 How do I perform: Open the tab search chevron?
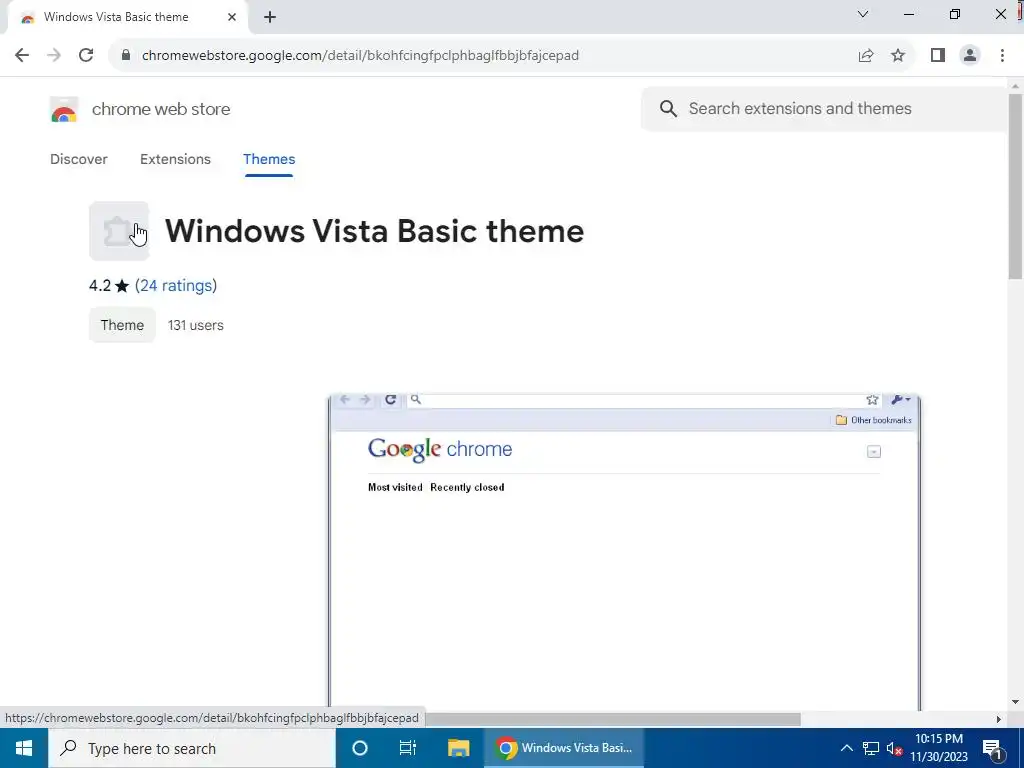click(x=863, y=14)
